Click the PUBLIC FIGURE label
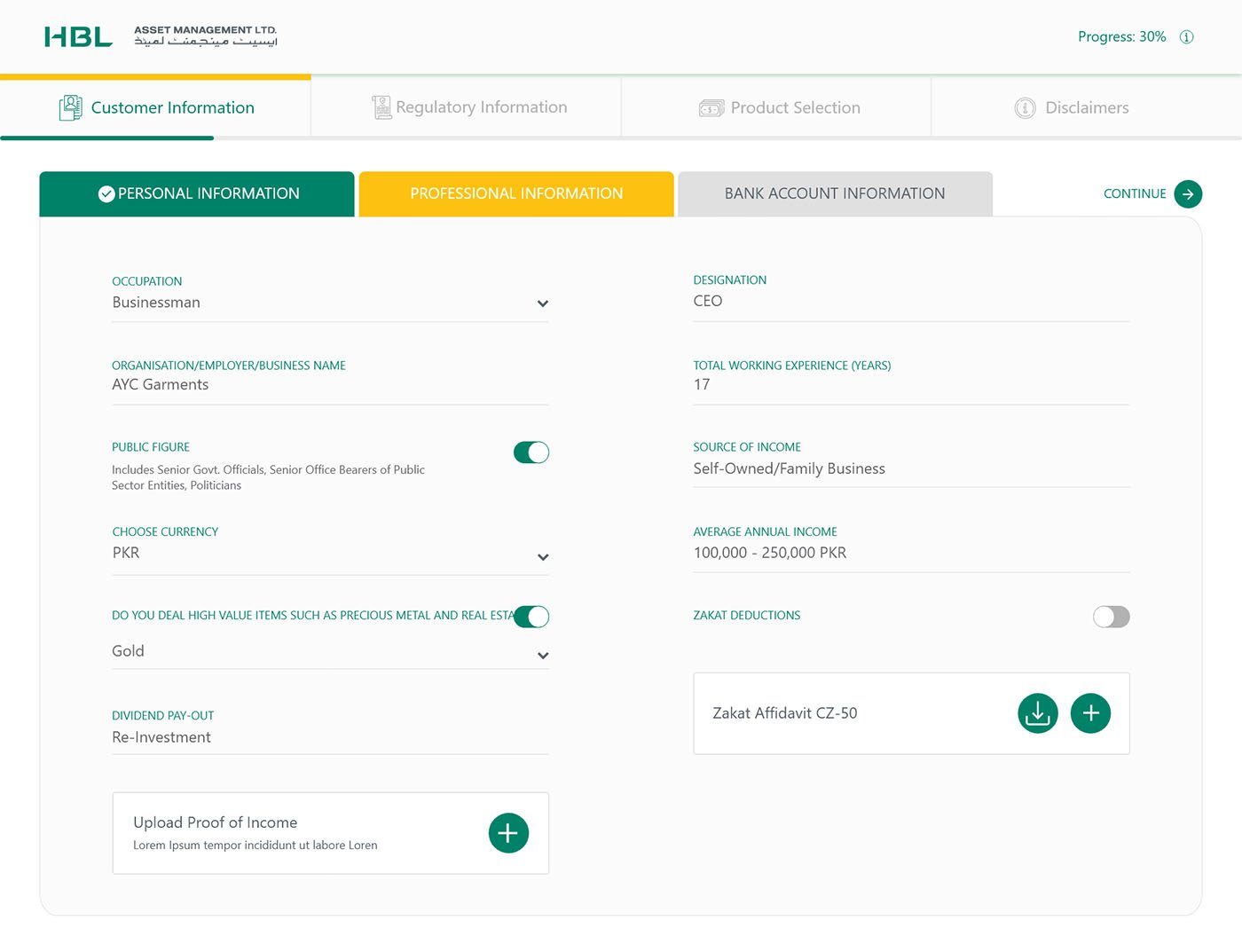Viewport: 1242px width, 952px height. pyautogui.click(x=151, y=447)
